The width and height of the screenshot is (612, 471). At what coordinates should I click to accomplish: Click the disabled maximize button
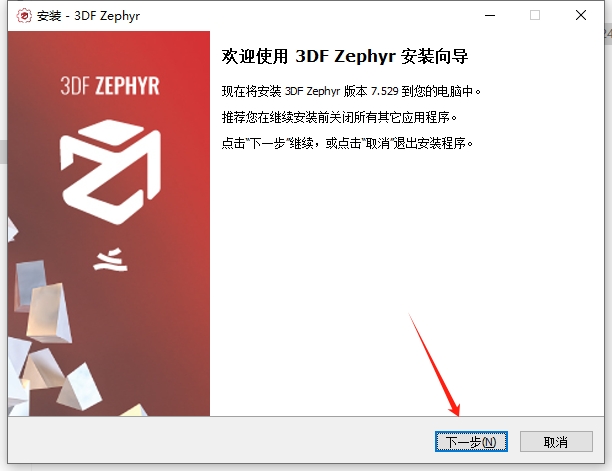(x=535, y=16)
